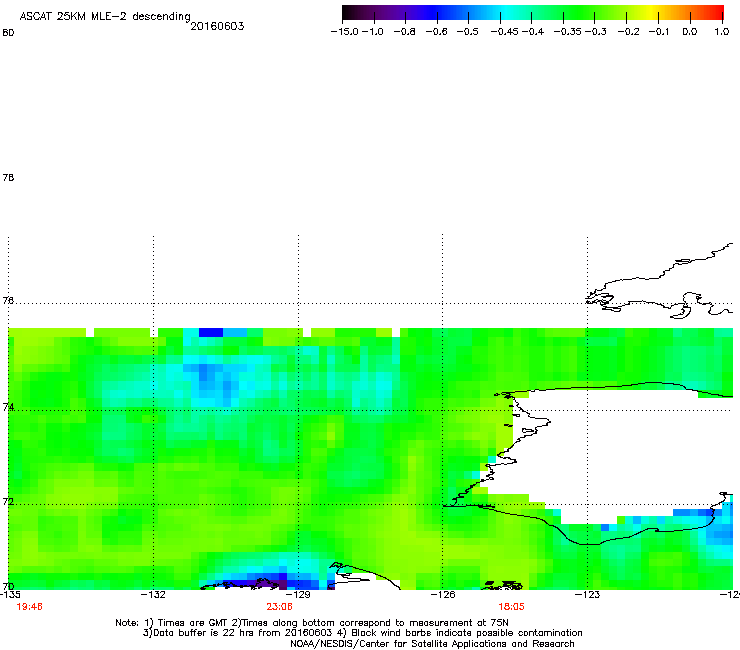Click the dark blue data cell on swath's top edge

[x=210, y=332]
